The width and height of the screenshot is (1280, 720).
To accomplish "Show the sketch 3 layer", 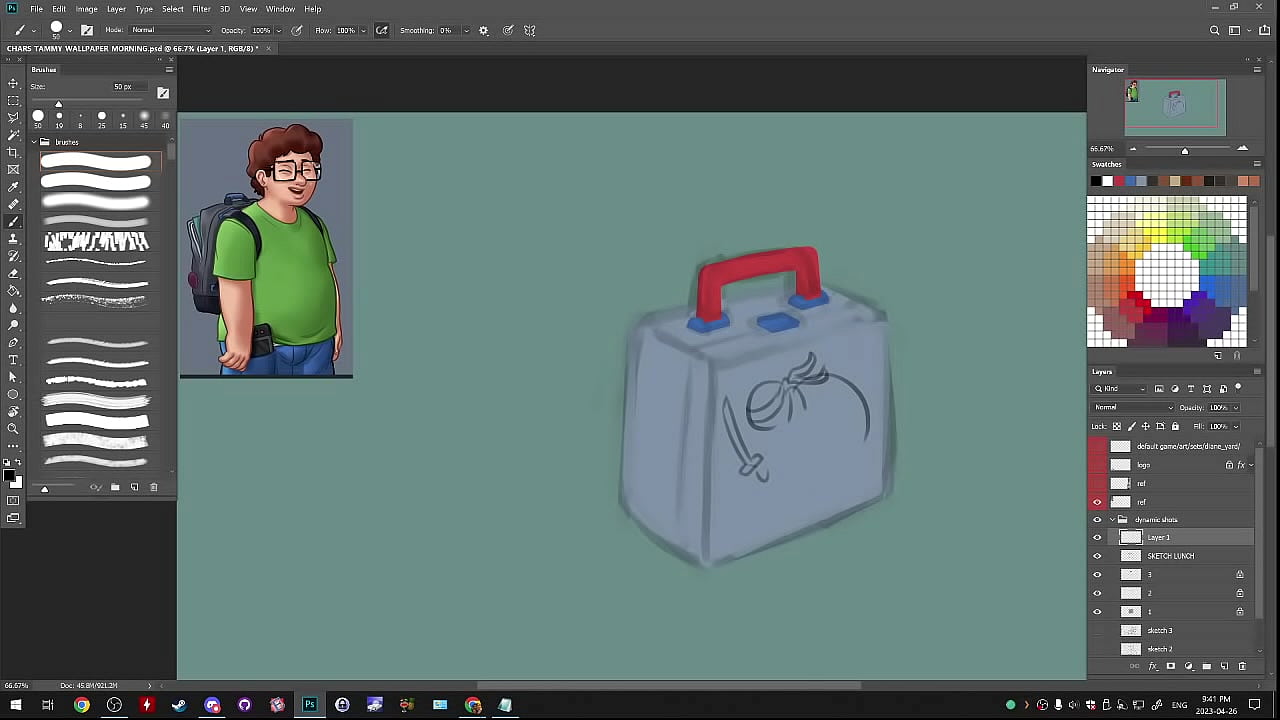I will (x=1097, y=631).
